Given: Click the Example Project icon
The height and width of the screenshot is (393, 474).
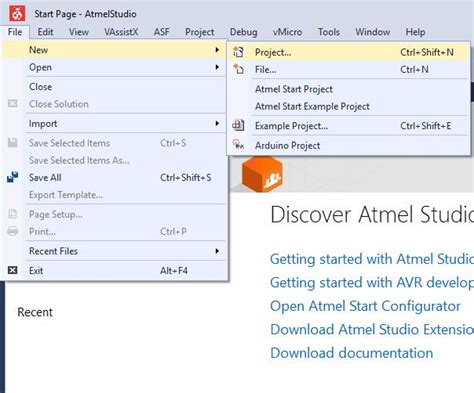Looking at the screenshot, I should point(238,126).
